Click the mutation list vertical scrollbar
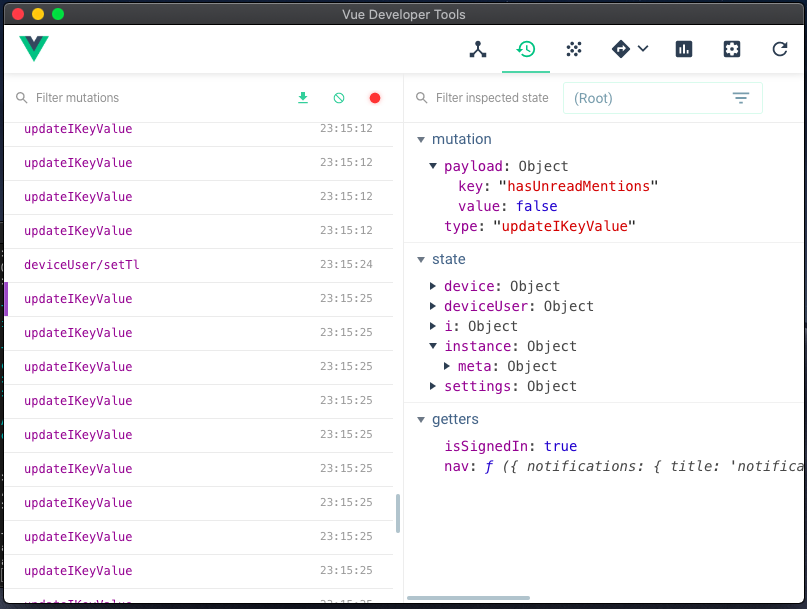This screenshot has height=609, width=807. pyautogui.click(x=398, y=514)
